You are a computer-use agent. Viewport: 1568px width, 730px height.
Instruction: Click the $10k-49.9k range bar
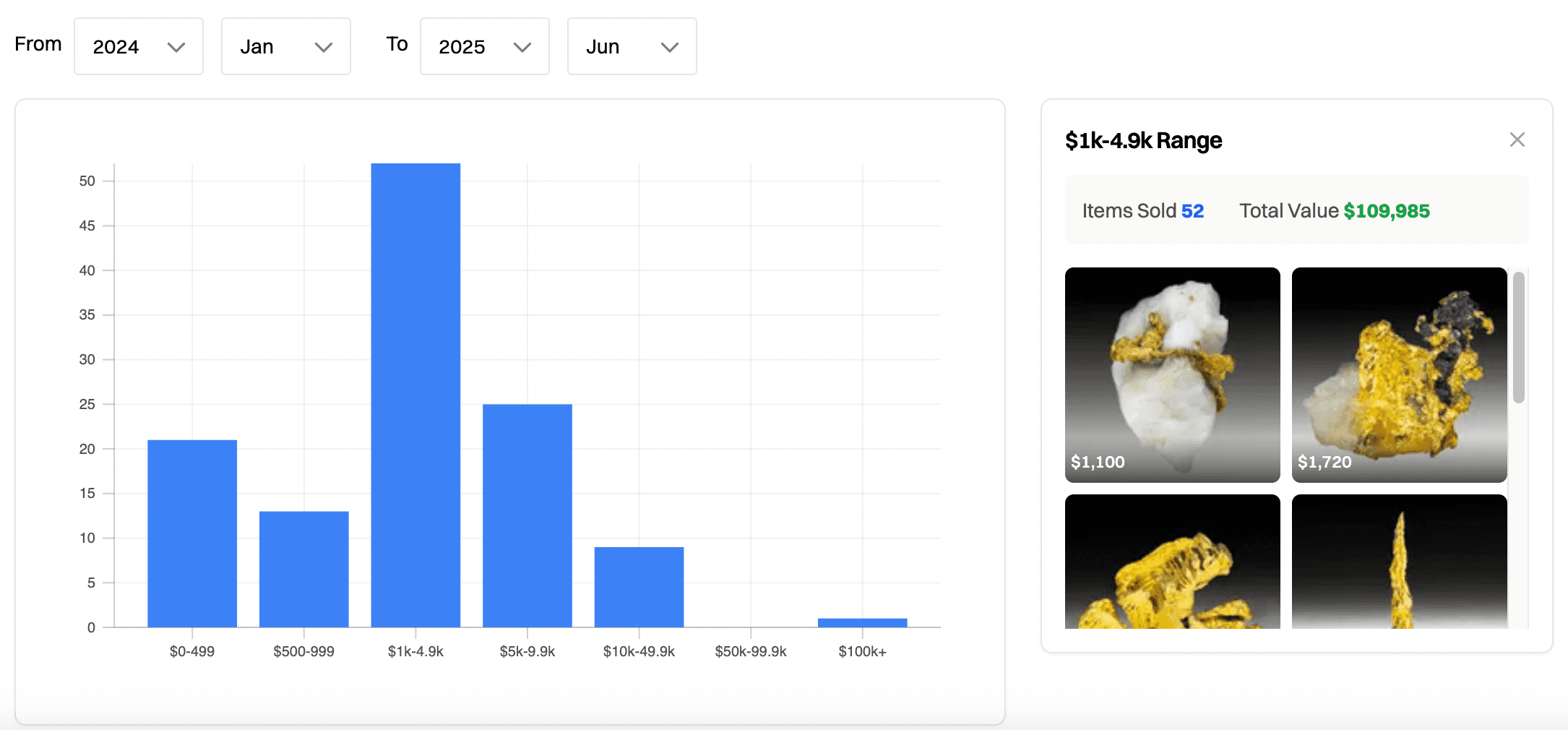tap(639, 587)
